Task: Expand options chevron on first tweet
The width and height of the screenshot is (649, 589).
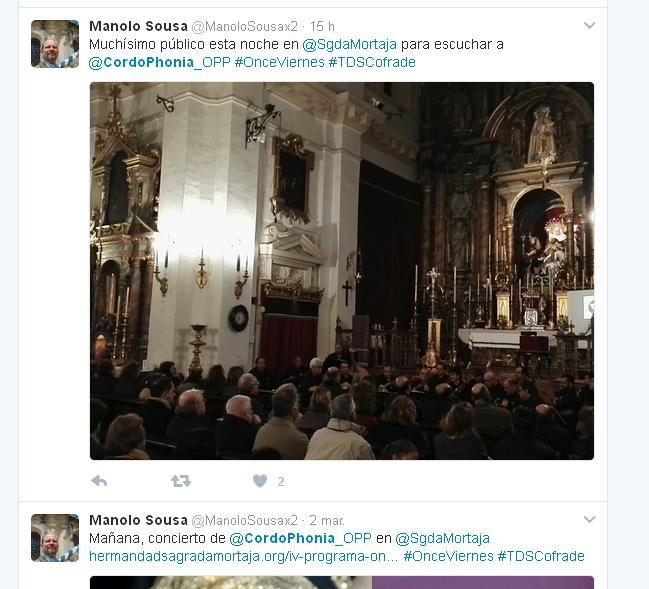Action: coord(589,26)
